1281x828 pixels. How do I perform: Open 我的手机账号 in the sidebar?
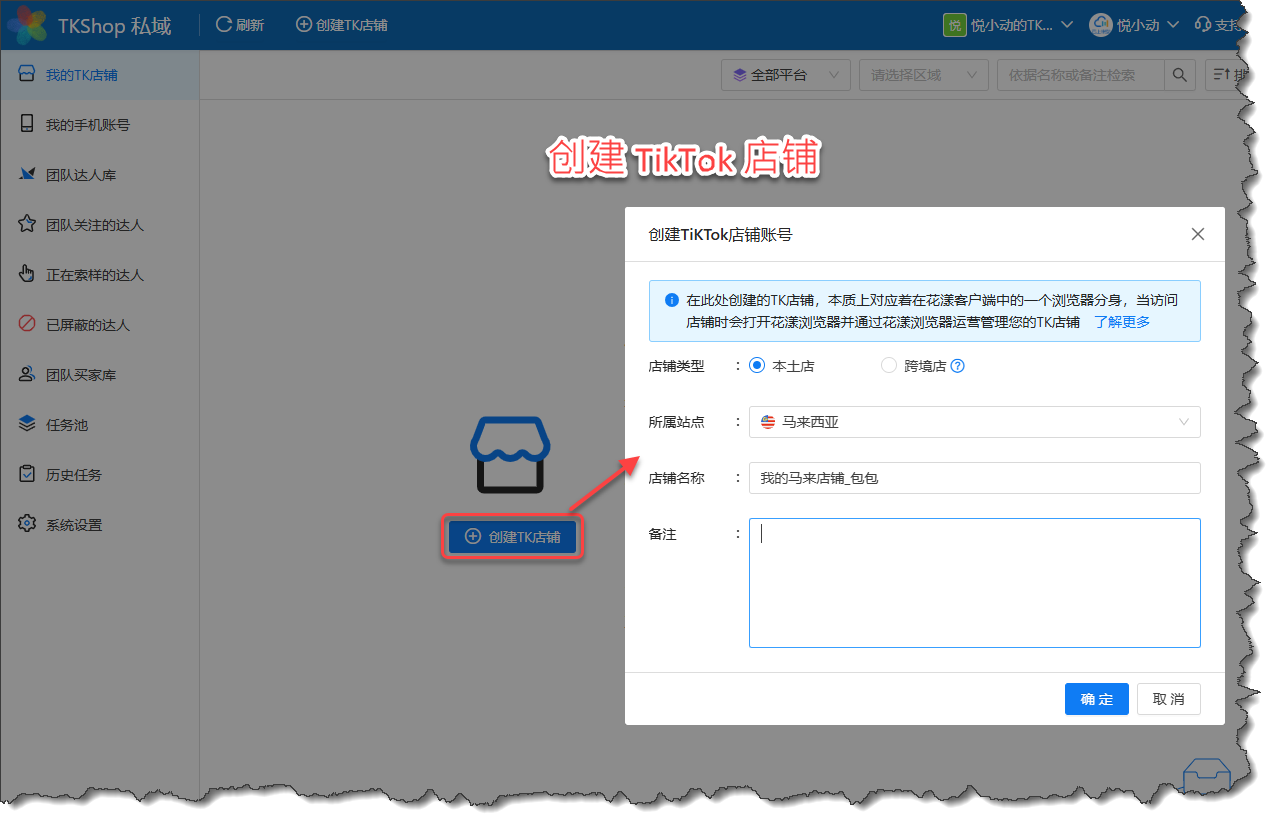tap(100, 125)
